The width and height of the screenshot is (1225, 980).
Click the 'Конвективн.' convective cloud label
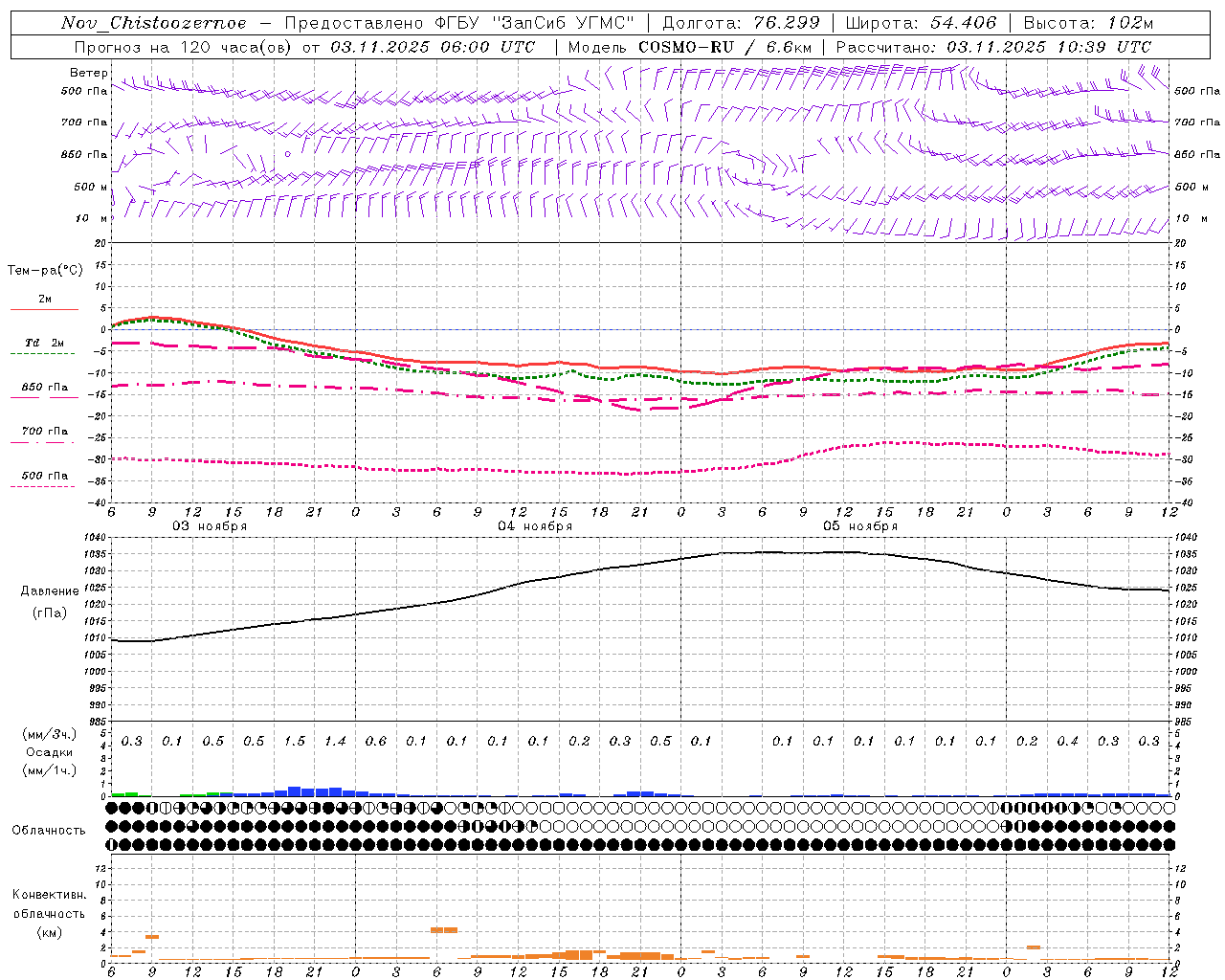tap(50, 895)
